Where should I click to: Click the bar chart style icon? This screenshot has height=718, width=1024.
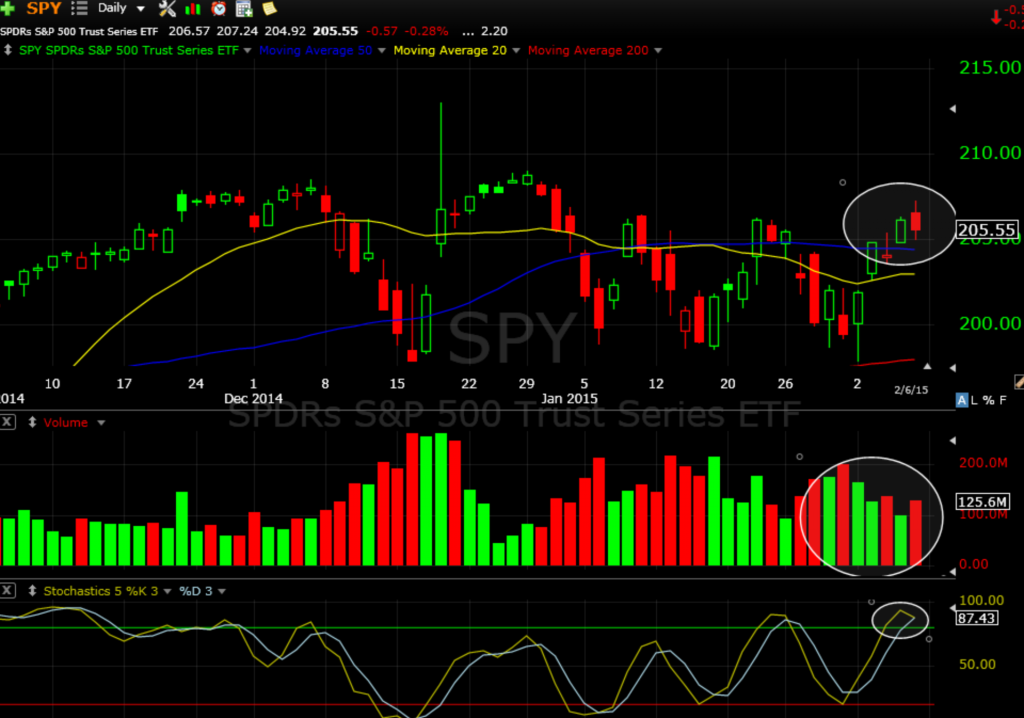[193, 8]
